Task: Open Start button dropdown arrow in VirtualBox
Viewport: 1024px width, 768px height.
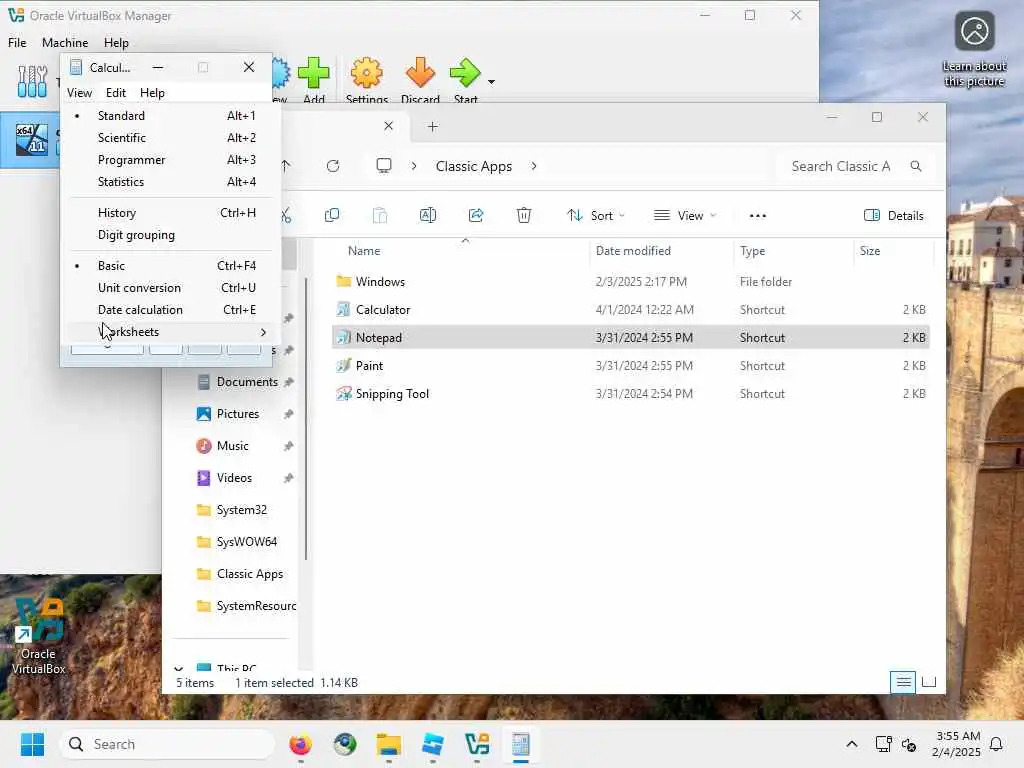Action: coord(491,82)
